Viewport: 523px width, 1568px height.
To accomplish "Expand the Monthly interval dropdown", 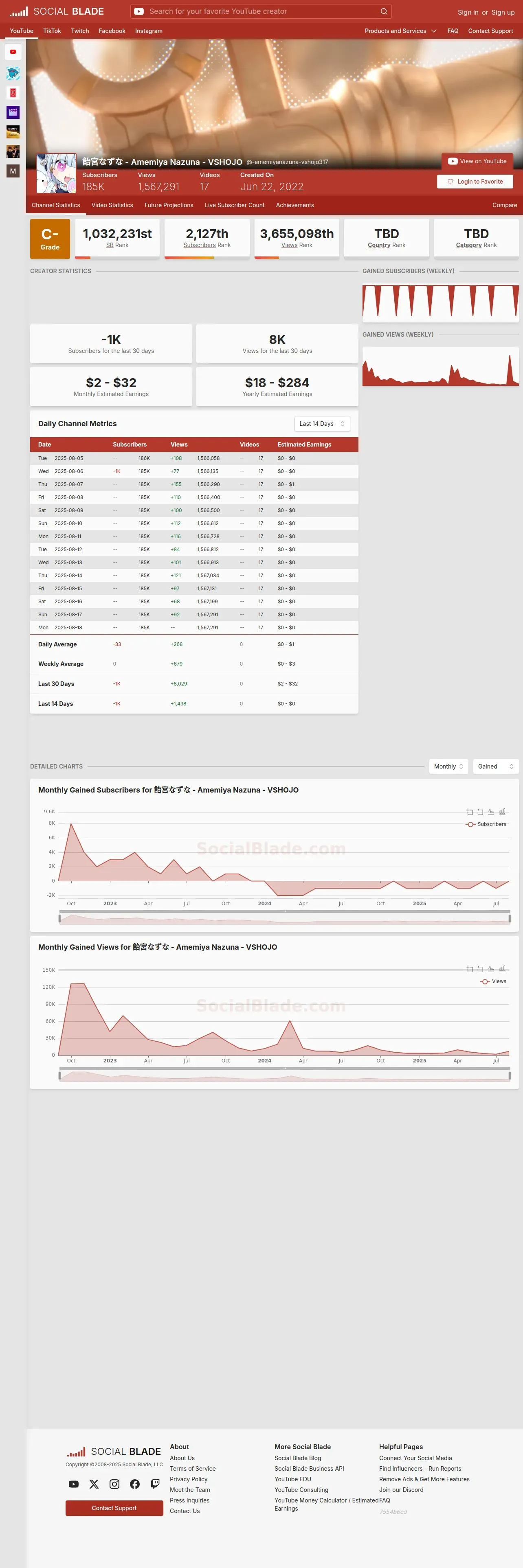I will 449,766.
